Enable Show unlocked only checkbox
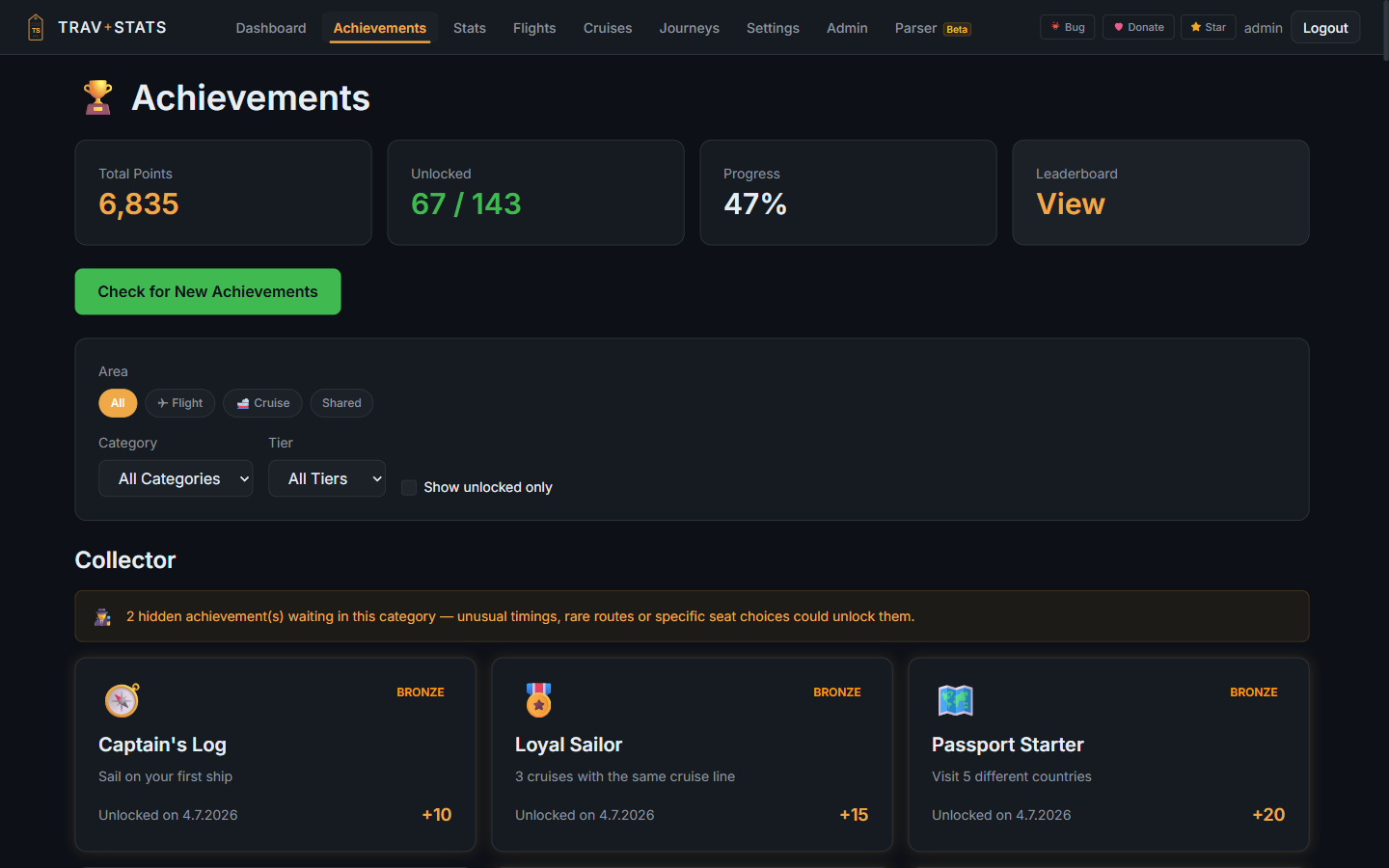Image resolution: width=1389 pixels, height=868 pixels. tap(409, 487)
